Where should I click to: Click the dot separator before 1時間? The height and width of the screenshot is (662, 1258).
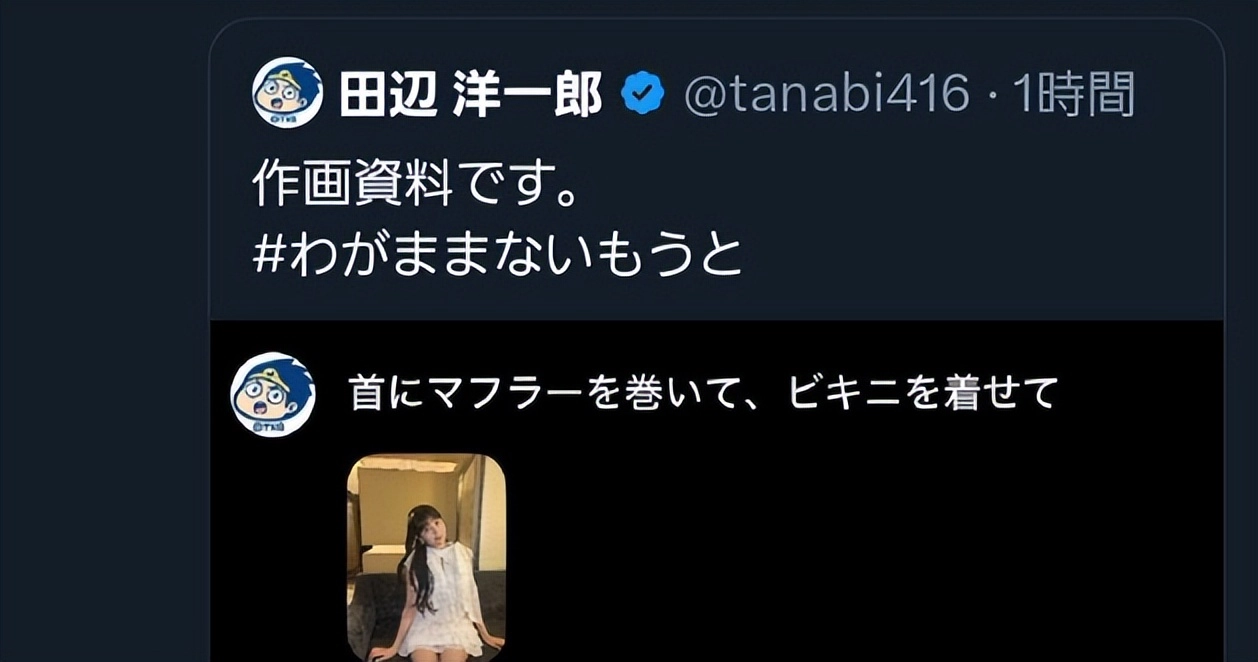coord(991,97)
